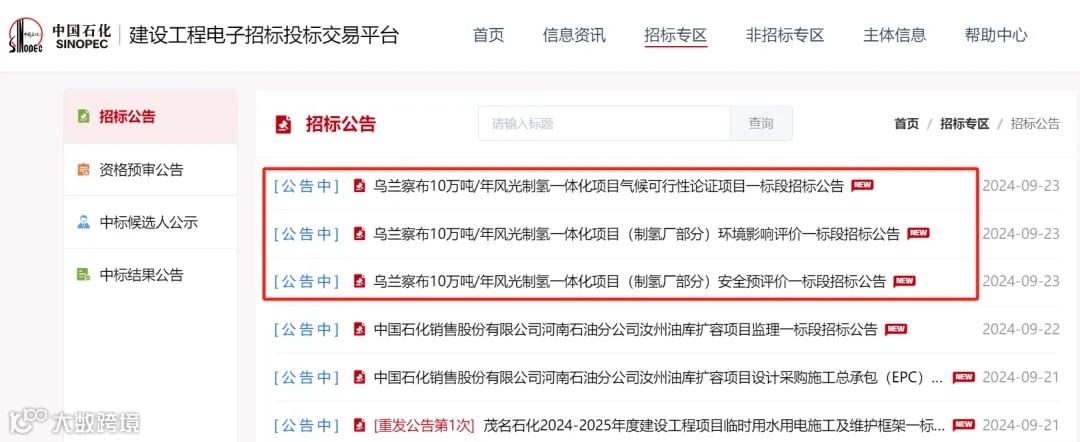Click the document icon of 设计采购施工总承包 row
The image size is (1080, 442).
coord(359,377)
